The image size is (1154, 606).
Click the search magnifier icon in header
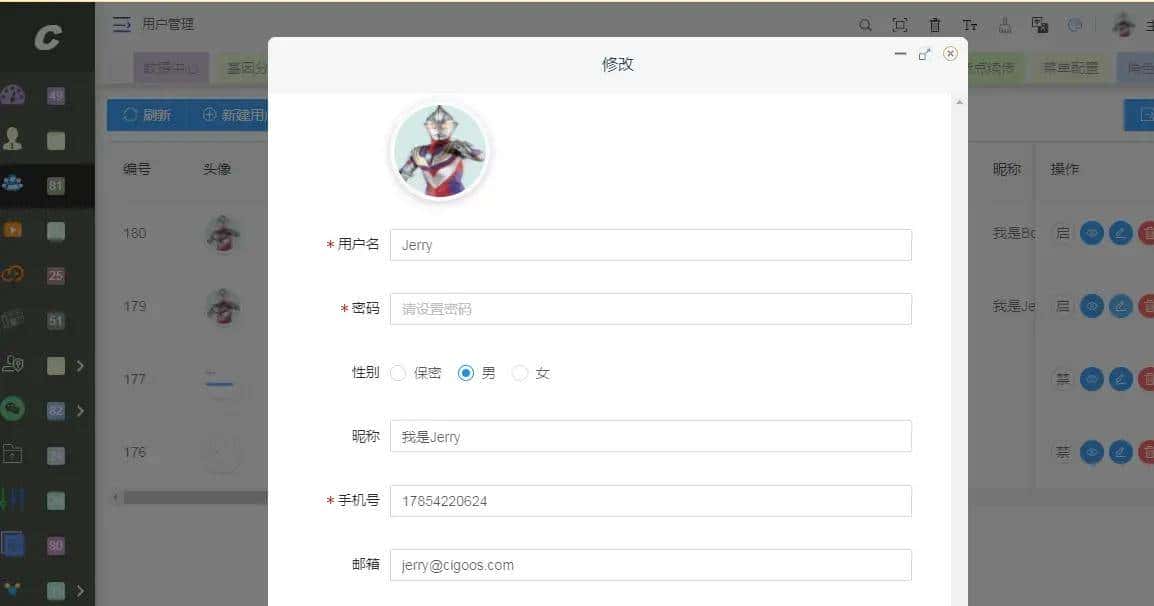[866, 25]
